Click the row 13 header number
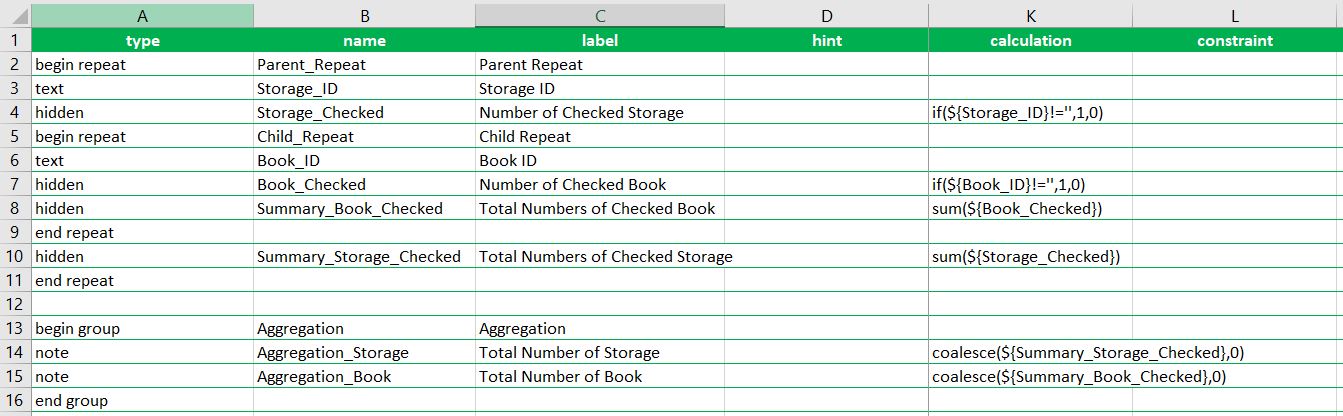The height and width of the screenshot is (416, 1343). [15, 328]
